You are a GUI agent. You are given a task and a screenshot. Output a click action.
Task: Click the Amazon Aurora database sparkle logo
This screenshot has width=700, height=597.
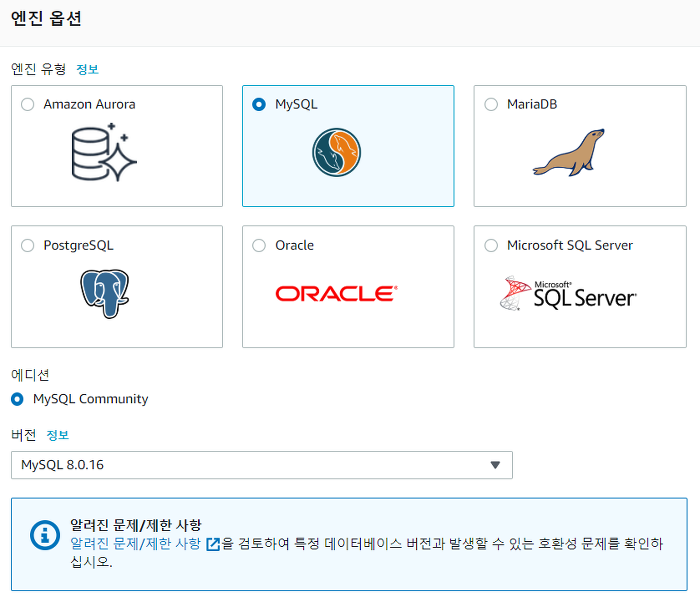tap(104, 152)
